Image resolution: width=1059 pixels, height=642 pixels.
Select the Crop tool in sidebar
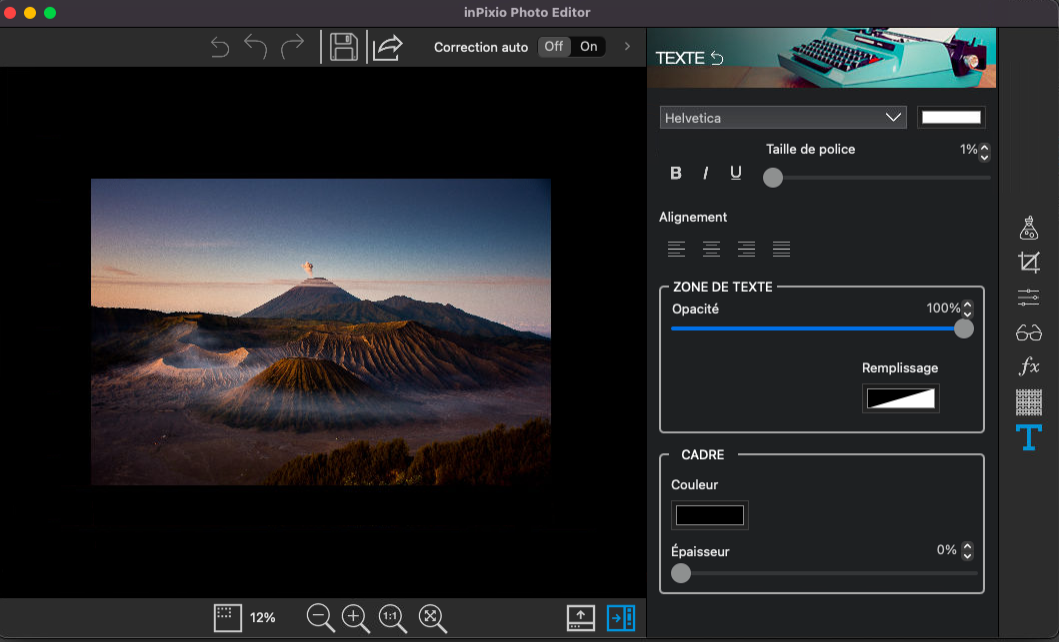point(1028,263)
